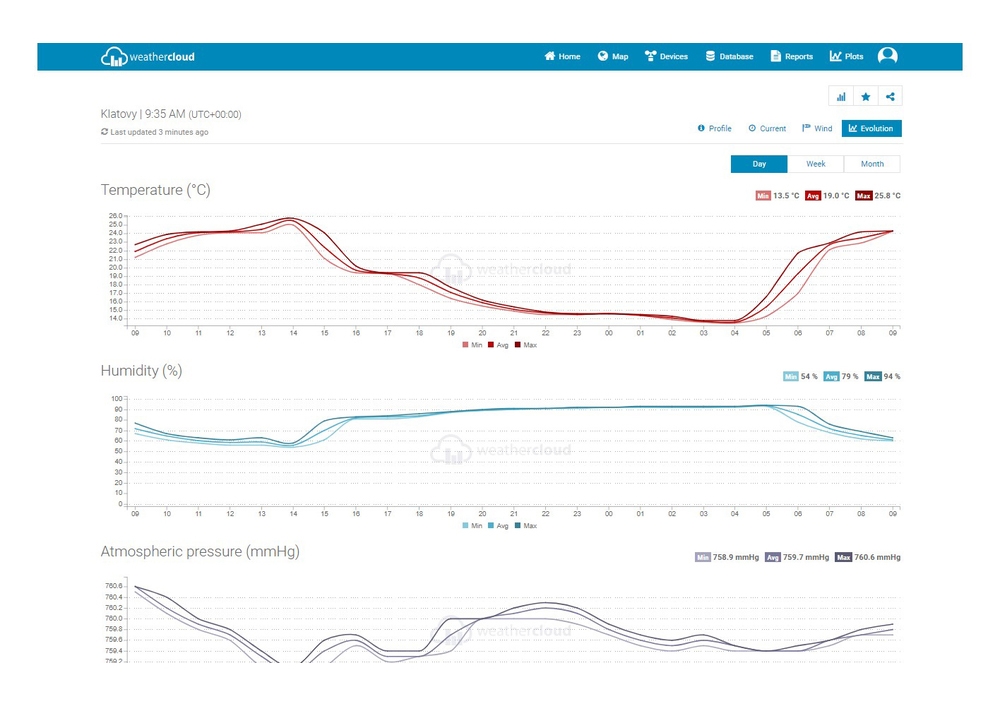Viewport: 1000px width, 706px height.
Task: Switch to the Profile tab
Action: (714, 129)
